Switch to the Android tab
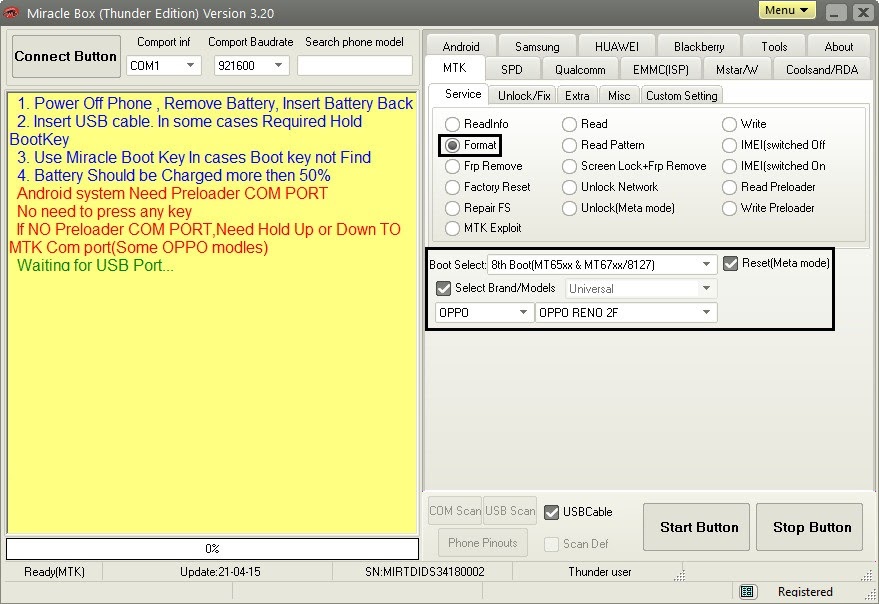Image resolution: width=879 pixels, height=604 pixels. (461, 47)
